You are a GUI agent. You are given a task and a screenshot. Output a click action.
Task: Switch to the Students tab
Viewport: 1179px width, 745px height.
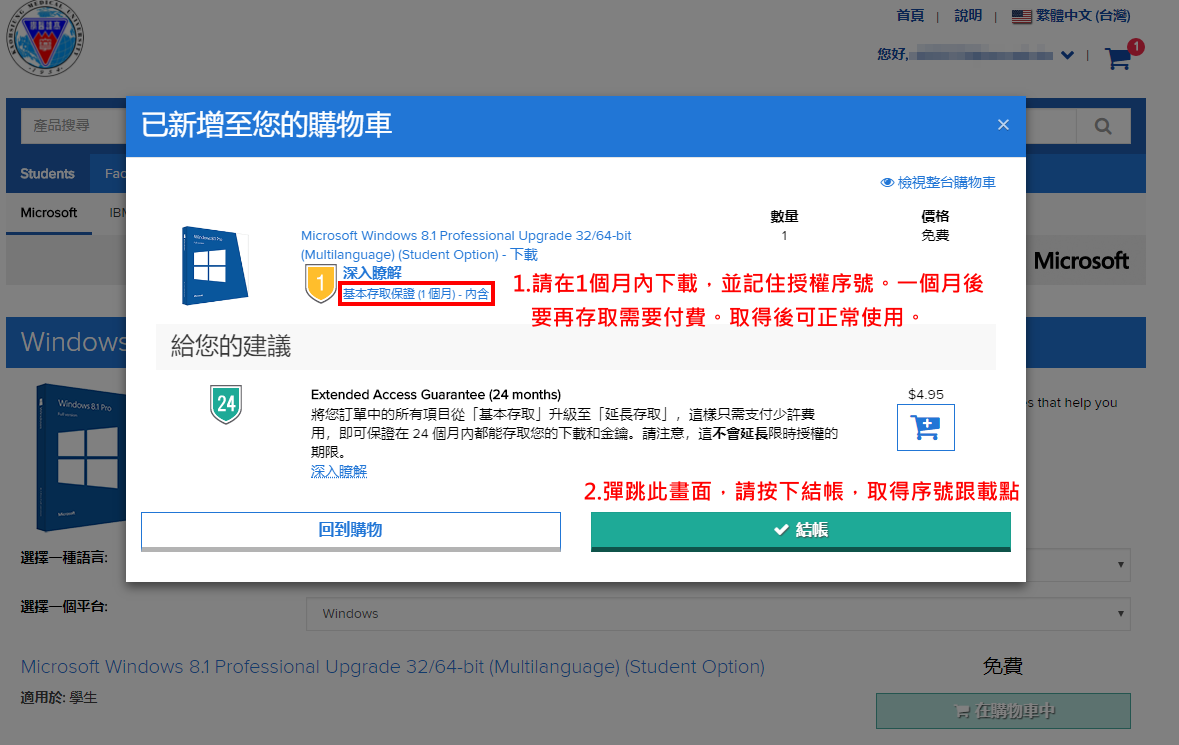pos(47,174)
